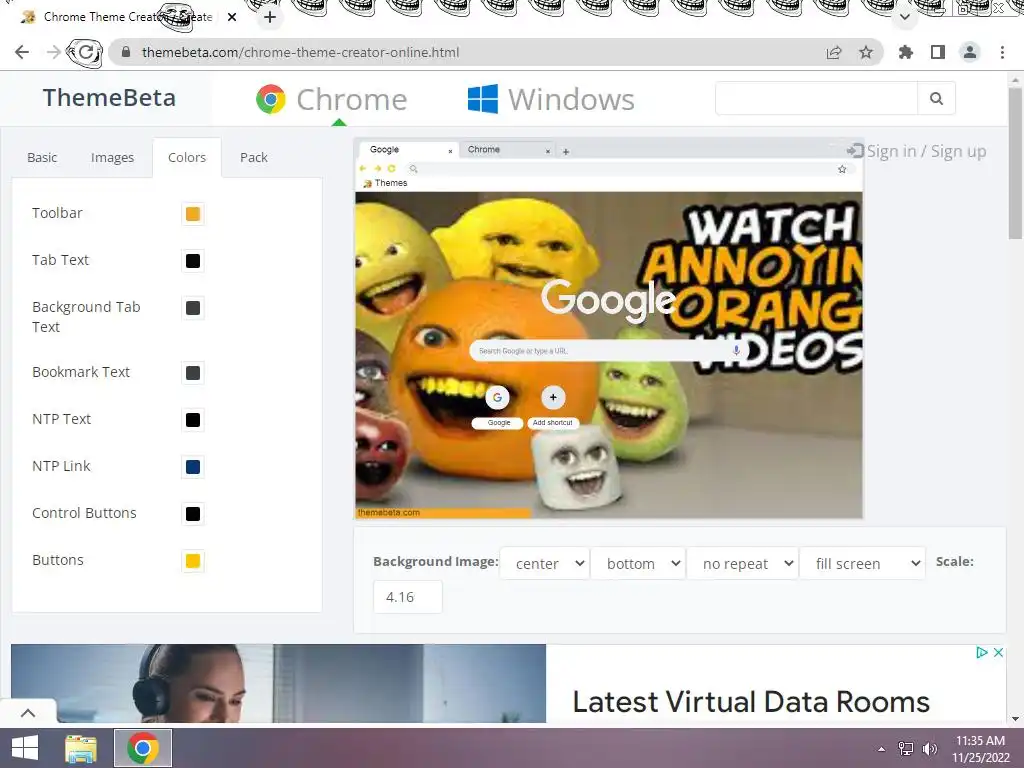Click the preview's Google shortcut icon
This screenshot has width=1024, height=768.
497,397
